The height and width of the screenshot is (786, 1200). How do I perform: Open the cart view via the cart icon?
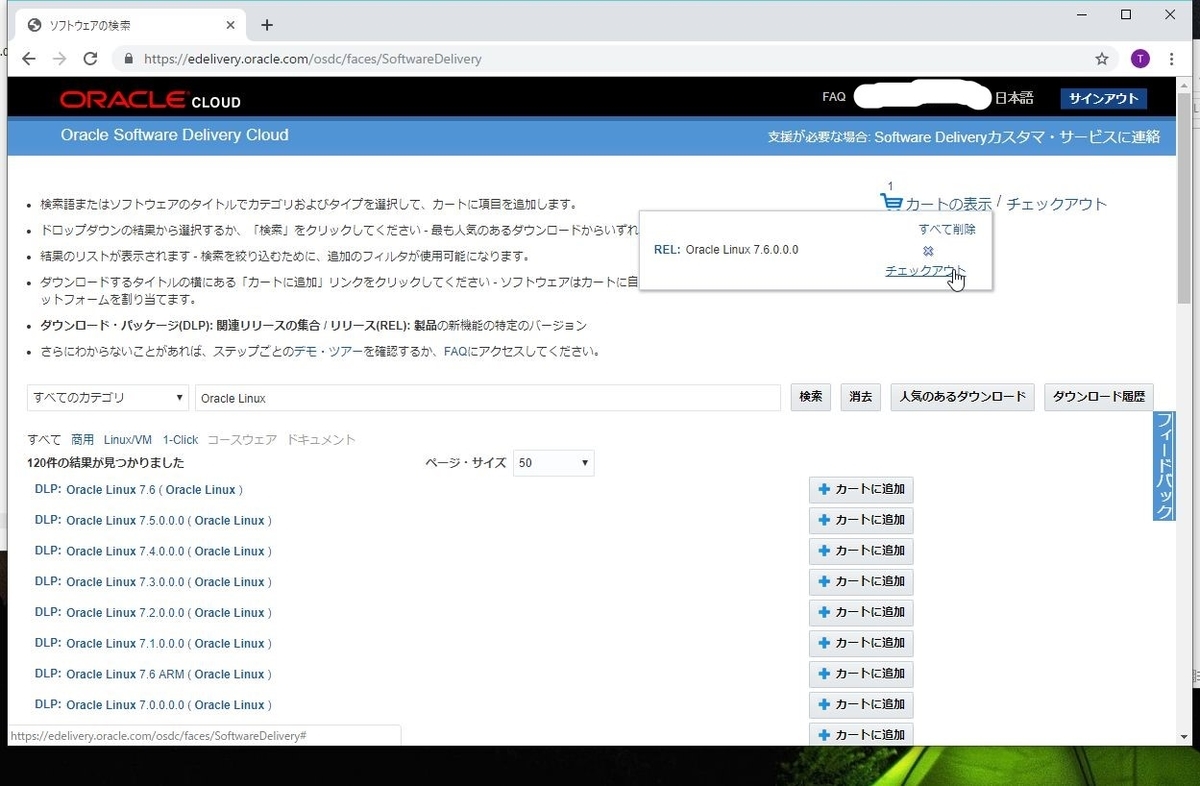(890, 200)
